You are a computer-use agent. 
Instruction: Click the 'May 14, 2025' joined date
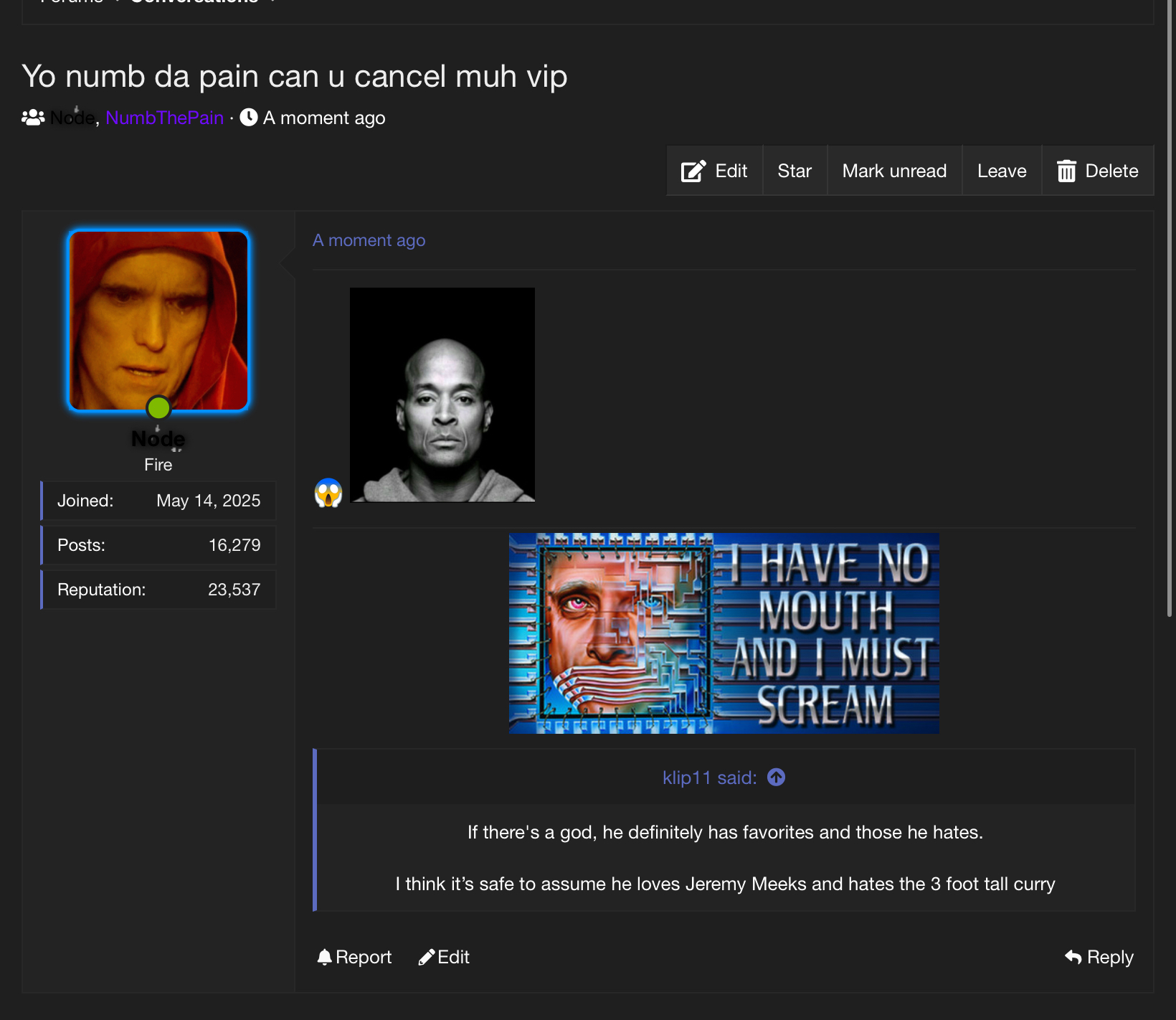(x=209, y=501)
